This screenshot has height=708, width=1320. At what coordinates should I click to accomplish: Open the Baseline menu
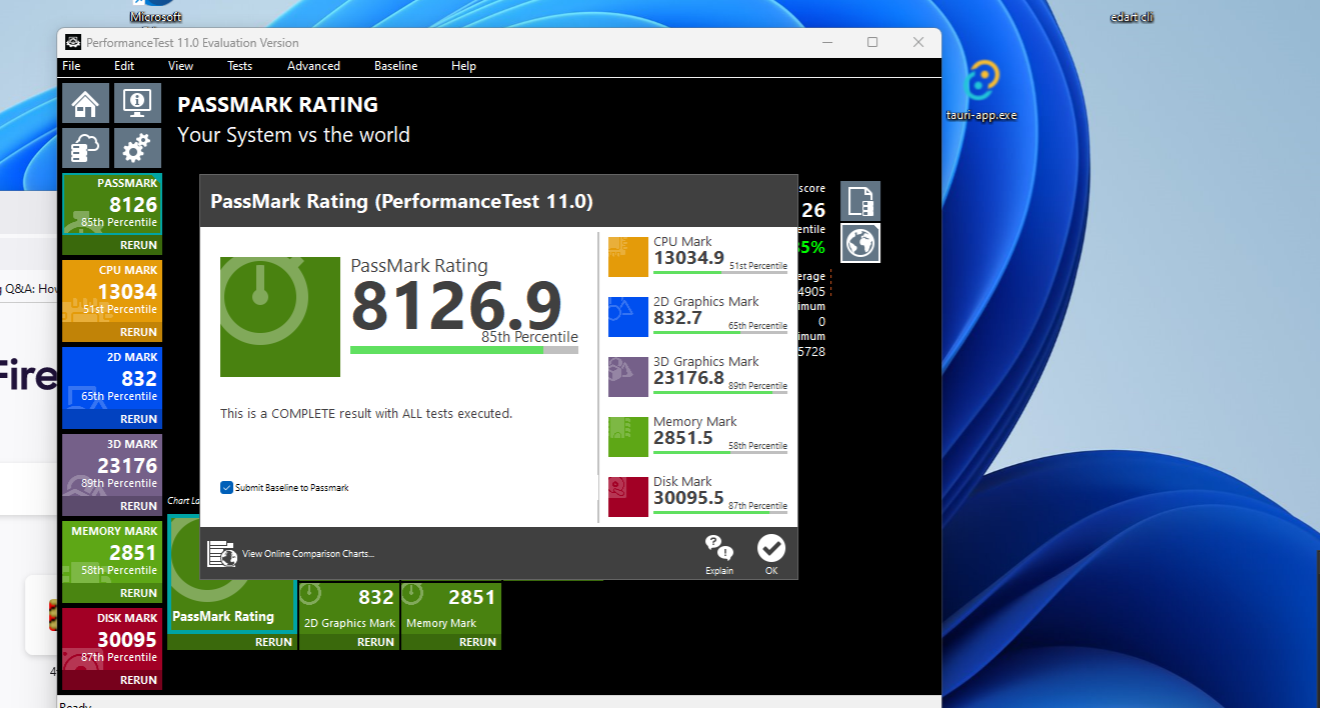[395, 66]
